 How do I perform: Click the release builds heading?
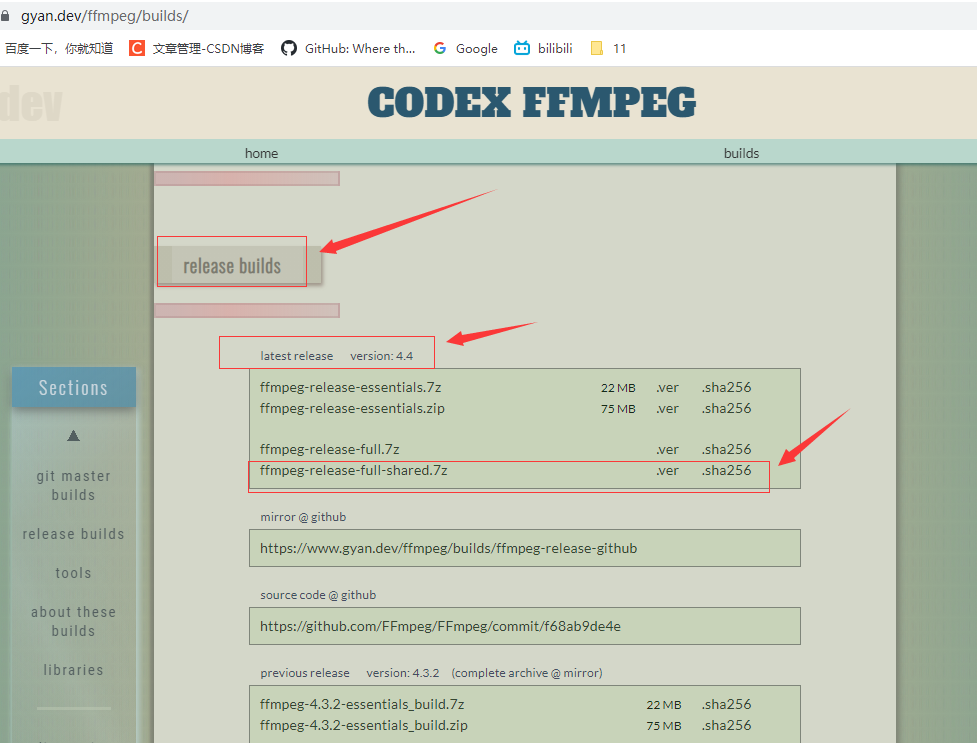232,266
